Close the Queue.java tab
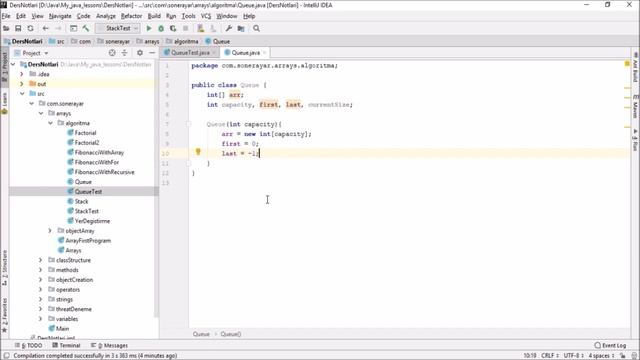Viewport: 640px width, 360px height. (264, 53)
